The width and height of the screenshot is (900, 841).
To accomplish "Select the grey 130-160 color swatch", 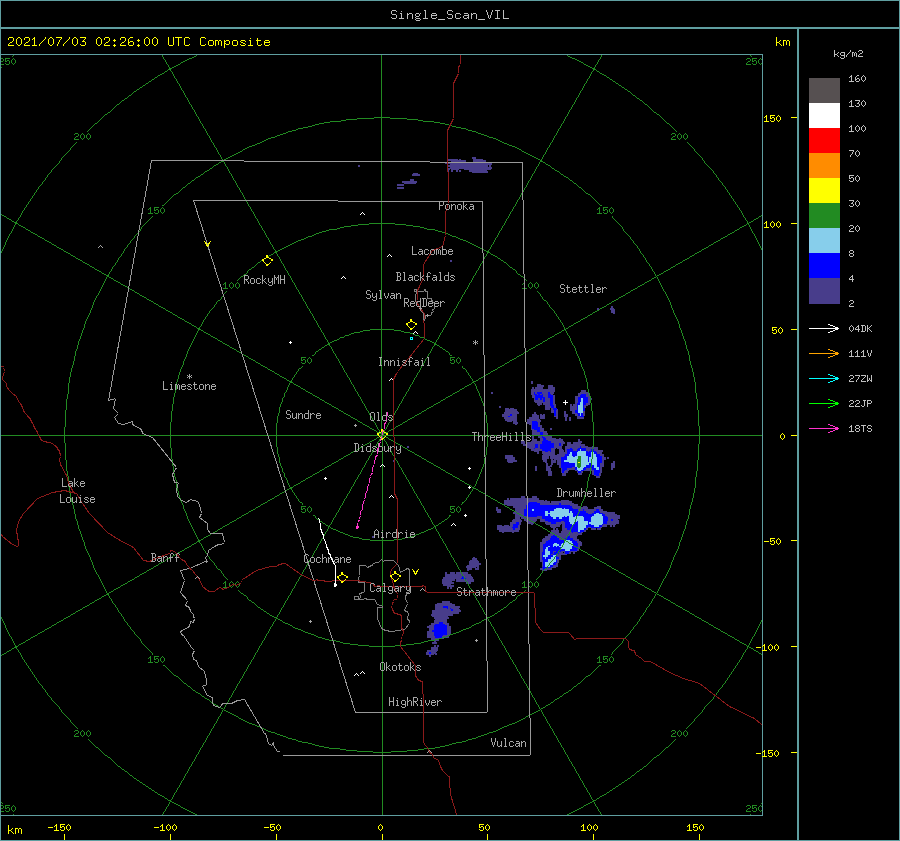I will [x=824, y=91].
